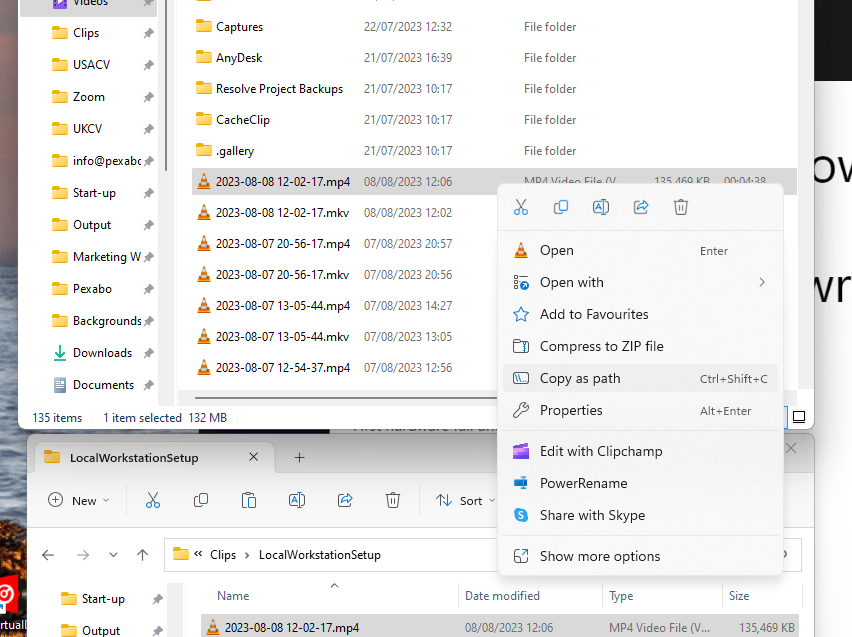Select CacheClip folder row
Viewport: 852px width, 637px height.
point(494,120)
